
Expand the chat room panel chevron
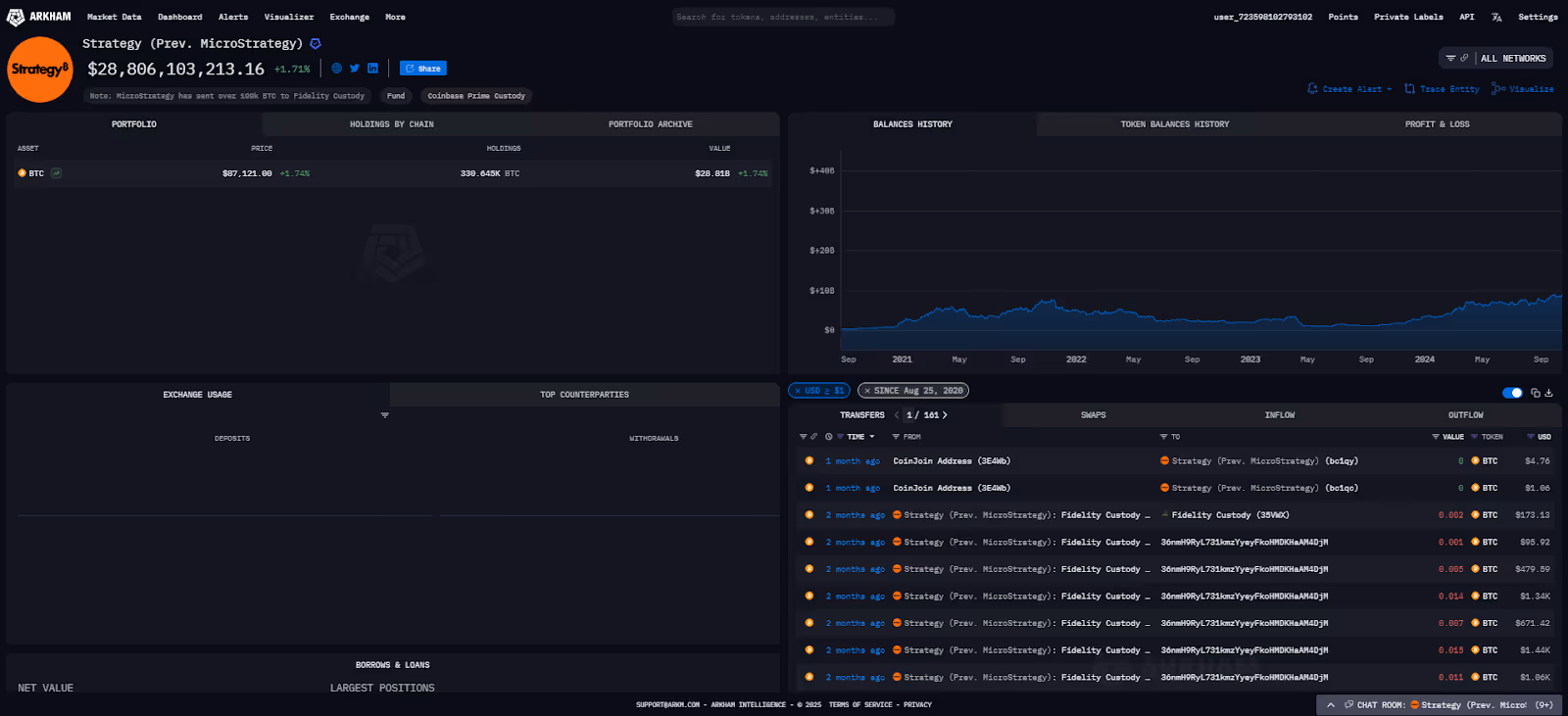[1331, 705]
